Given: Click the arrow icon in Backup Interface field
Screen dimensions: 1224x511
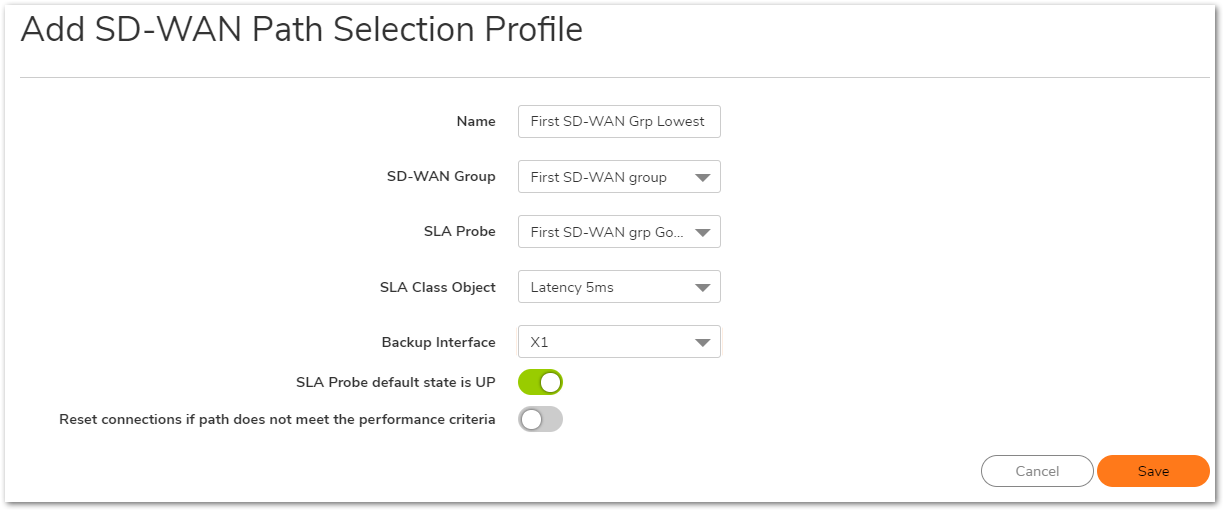Looking at the screenshot, I should coord(702,343).
